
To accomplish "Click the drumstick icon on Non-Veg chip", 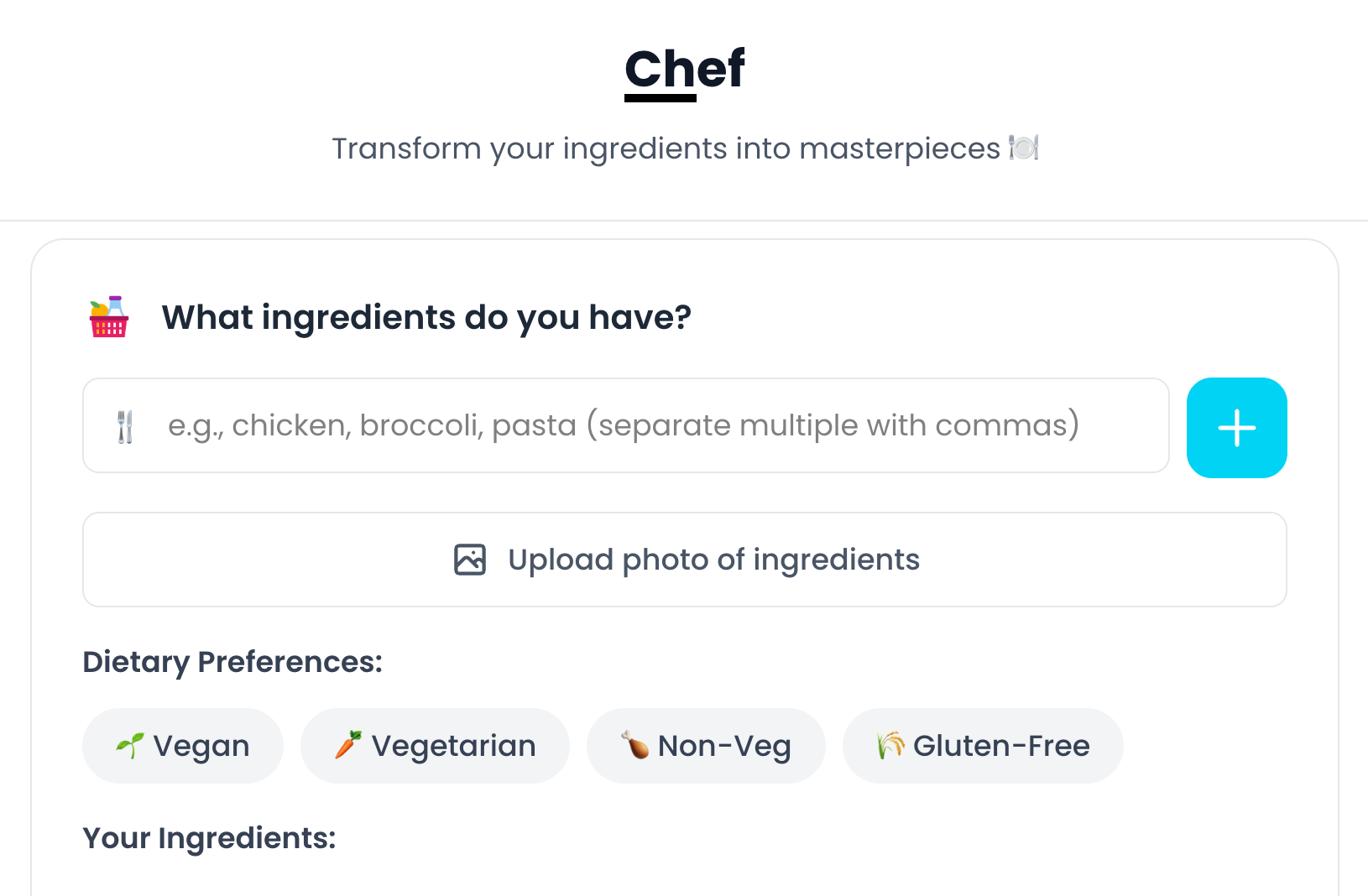I will click(634, 745).
